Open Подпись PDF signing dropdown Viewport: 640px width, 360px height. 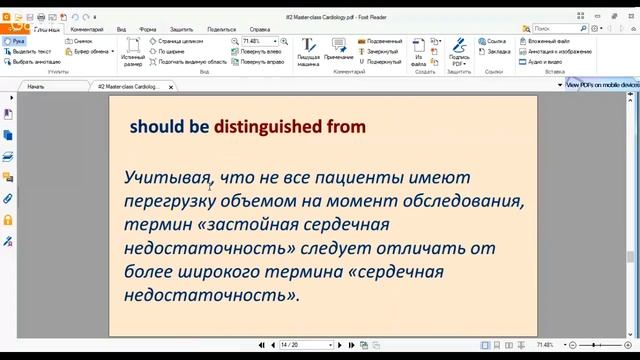459,52
